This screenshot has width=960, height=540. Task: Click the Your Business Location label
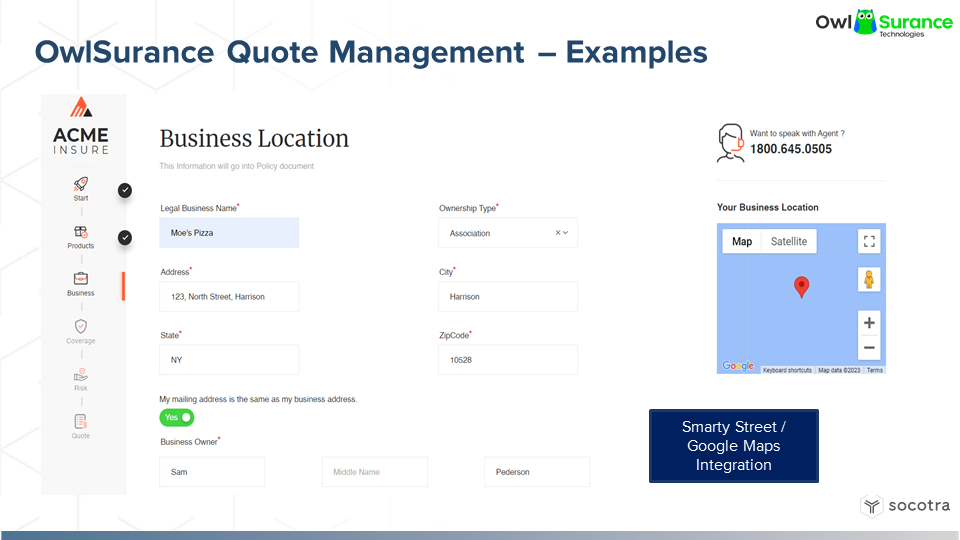[768, 208]
